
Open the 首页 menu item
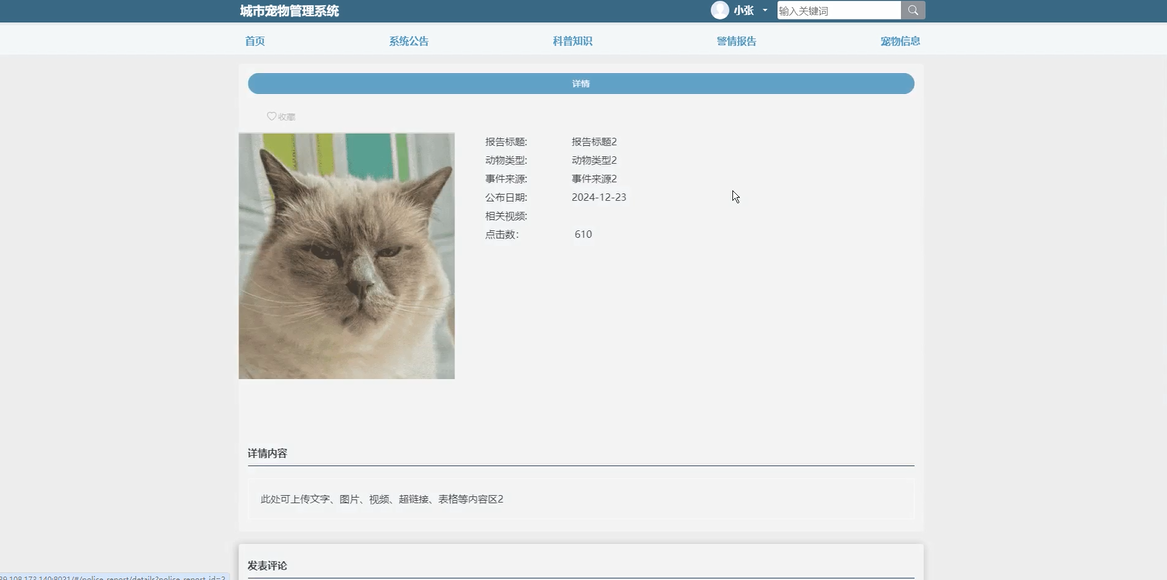[x=255, y=41]
